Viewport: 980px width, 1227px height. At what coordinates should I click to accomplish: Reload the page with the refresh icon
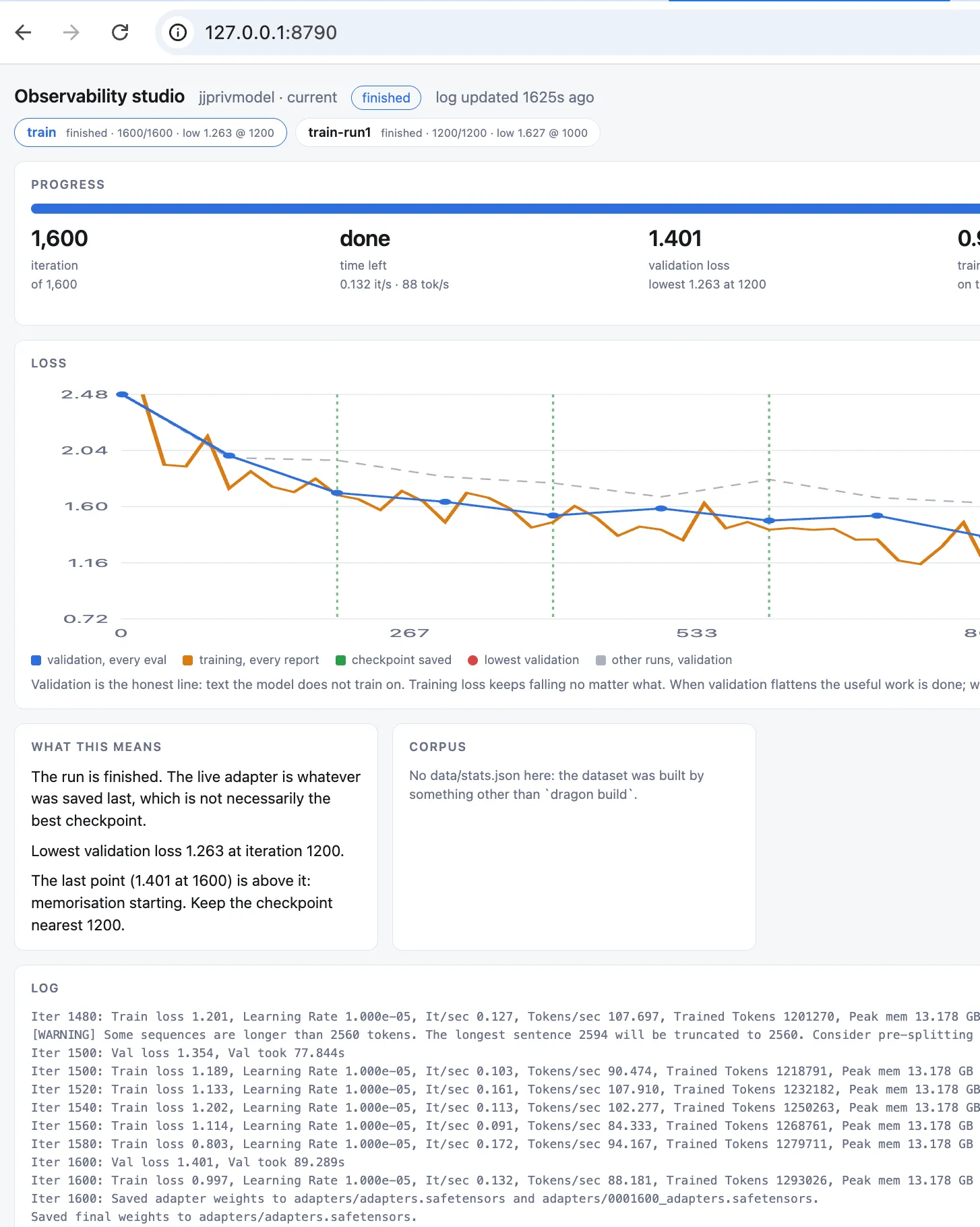click(120, 32)
